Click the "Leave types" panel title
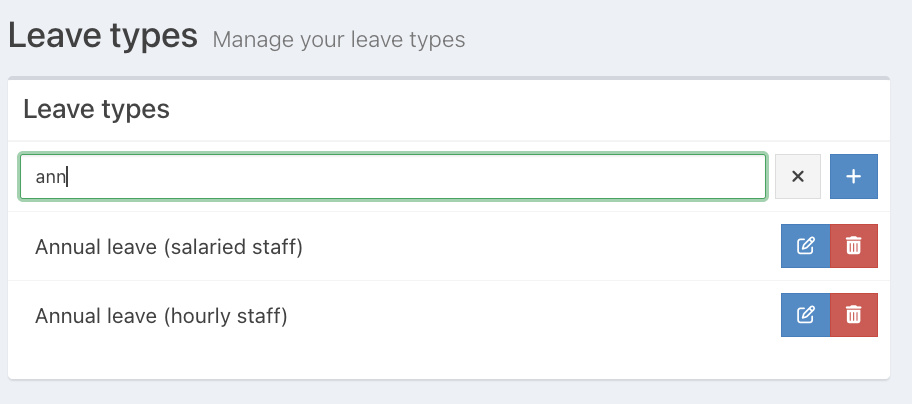 (x=96, y=109)
